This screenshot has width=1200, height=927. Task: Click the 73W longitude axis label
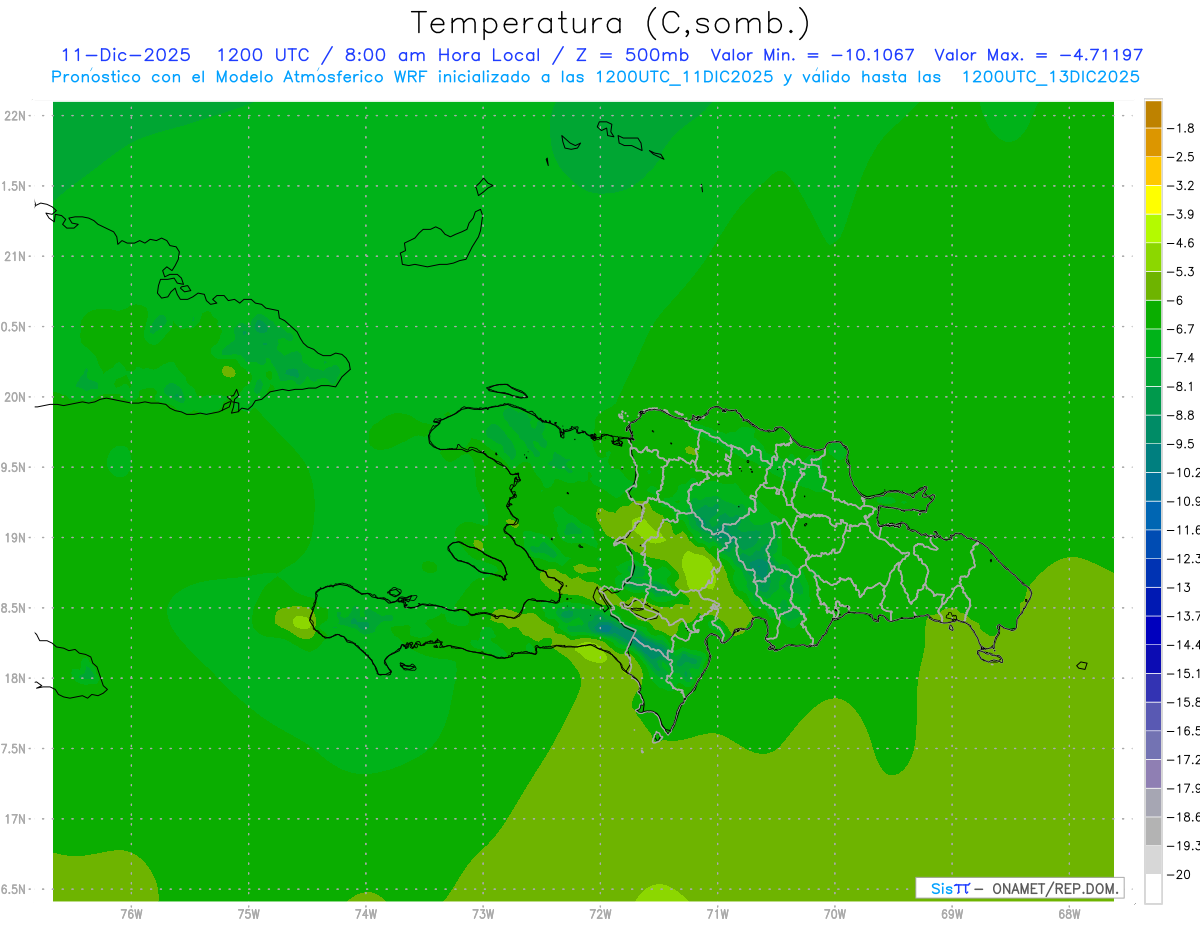pyautogui.click(x=482, y=914)
